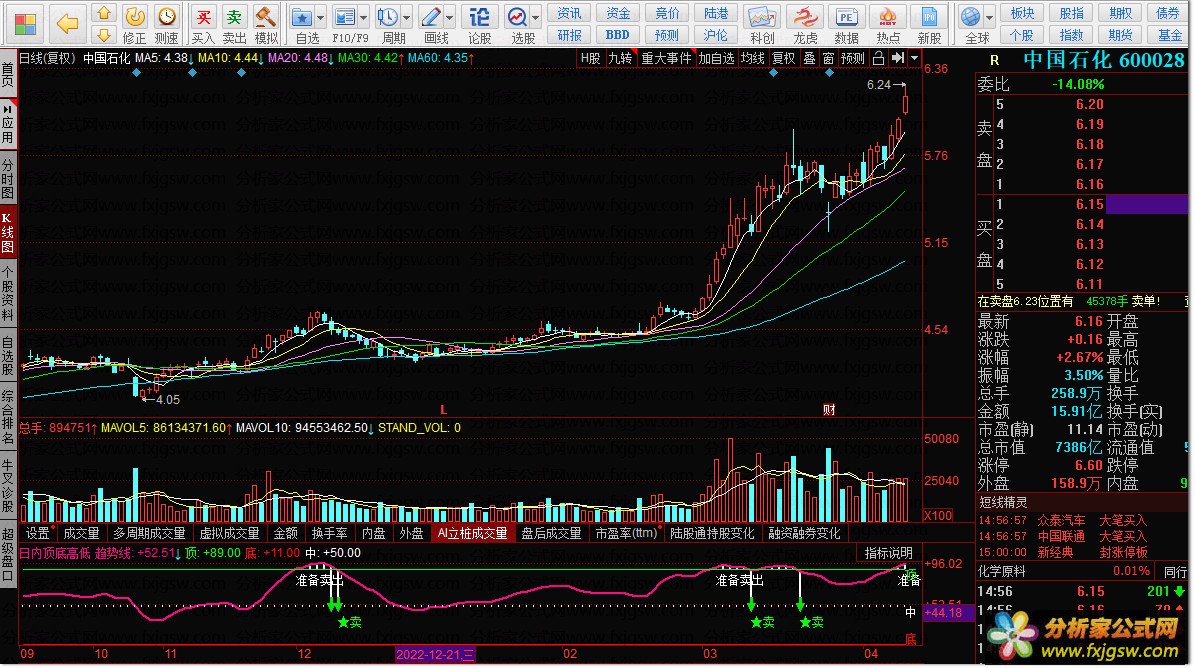Open the 指标说明 indicator description
This screenshot has width=1195, height=668.
[888, 553]
